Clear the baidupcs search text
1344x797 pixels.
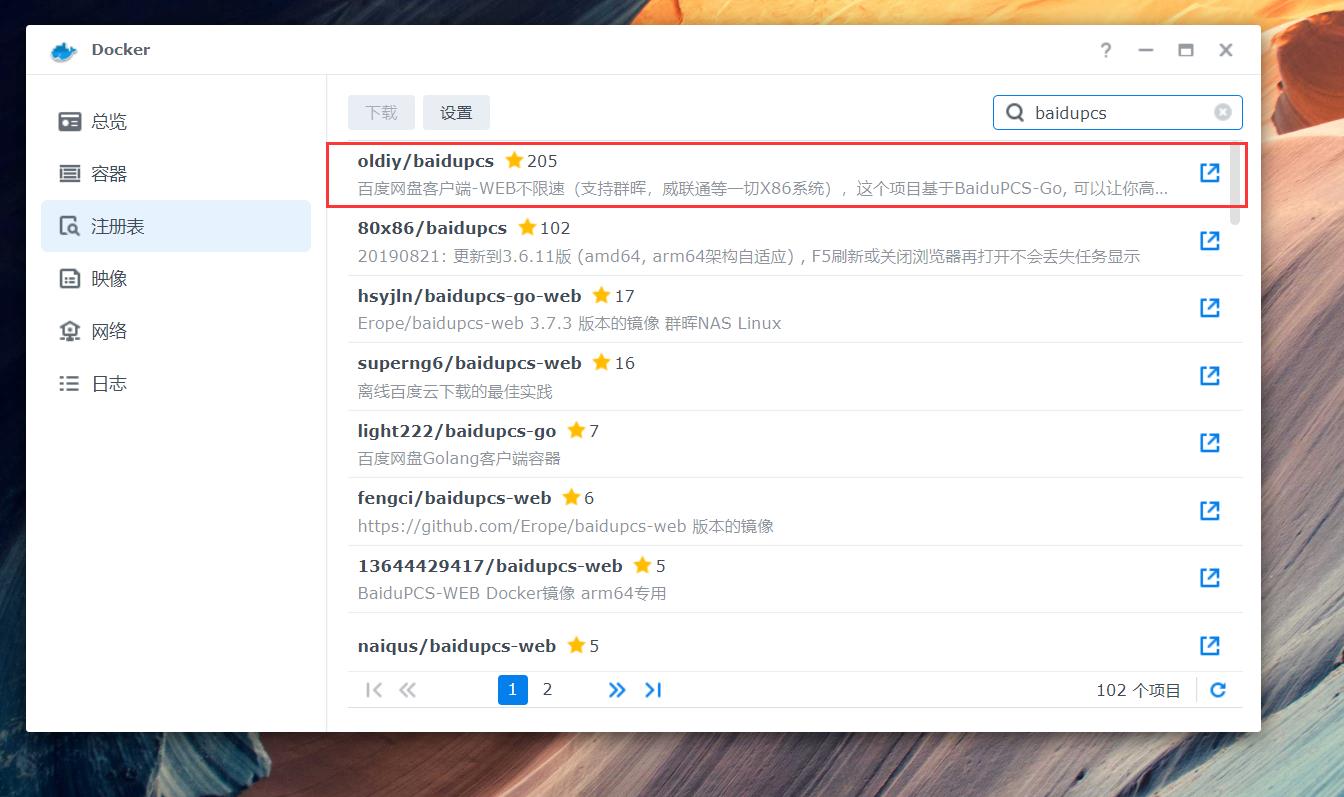[1222, 112]
